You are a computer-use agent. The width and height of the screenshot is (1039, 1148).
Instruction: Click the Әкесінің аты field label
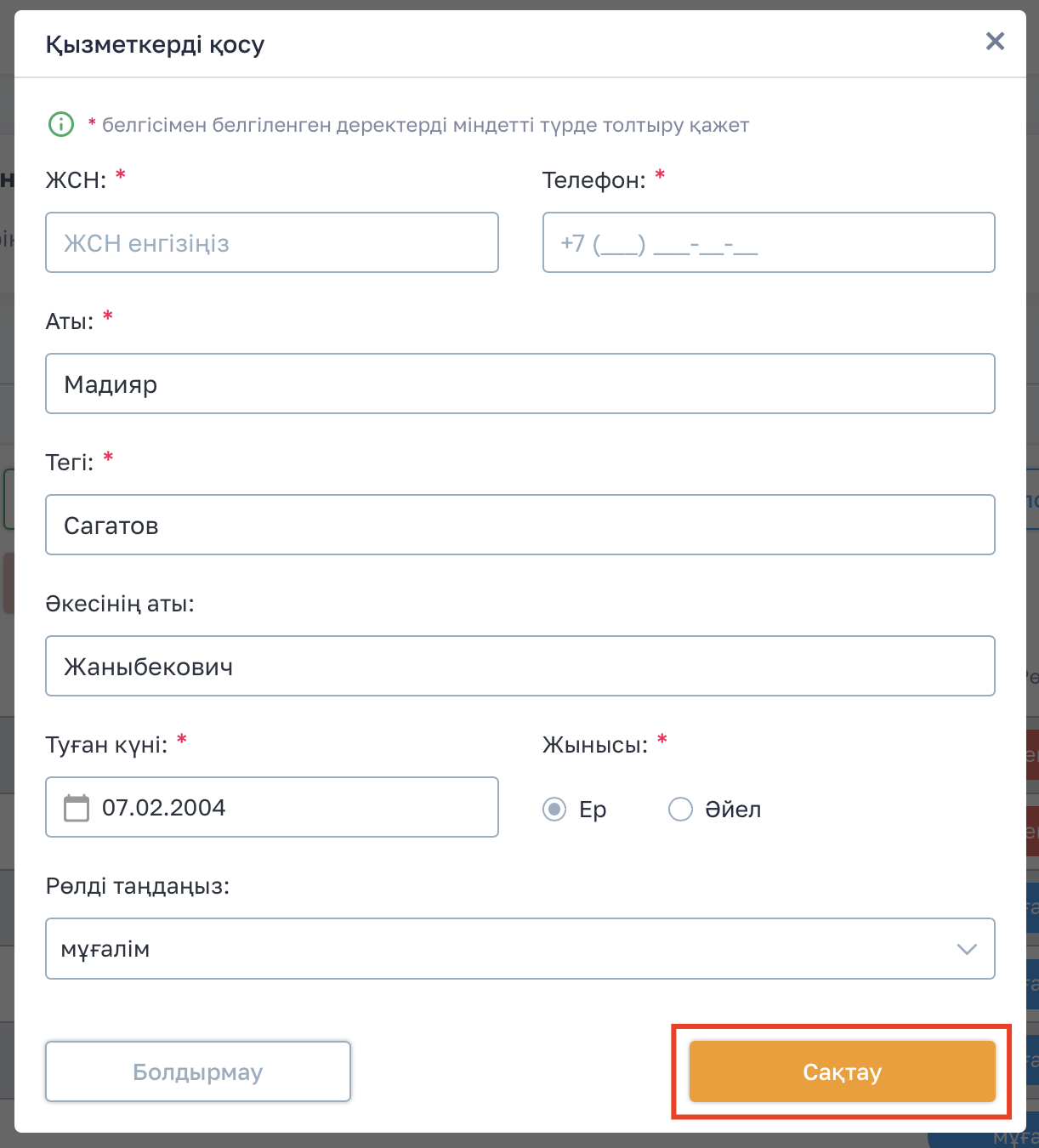pos(120,604)
